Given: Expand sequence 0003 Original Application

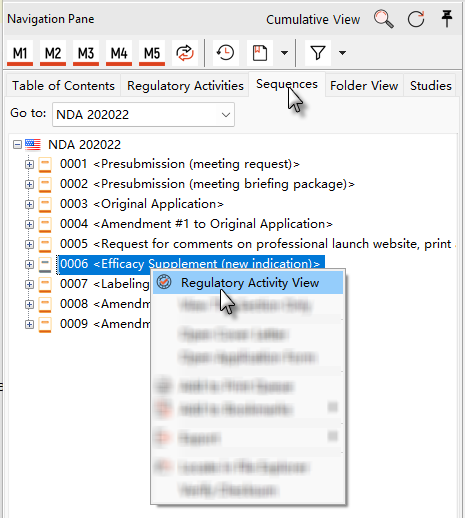Looking at the screenshot, I should pos(29,204).
